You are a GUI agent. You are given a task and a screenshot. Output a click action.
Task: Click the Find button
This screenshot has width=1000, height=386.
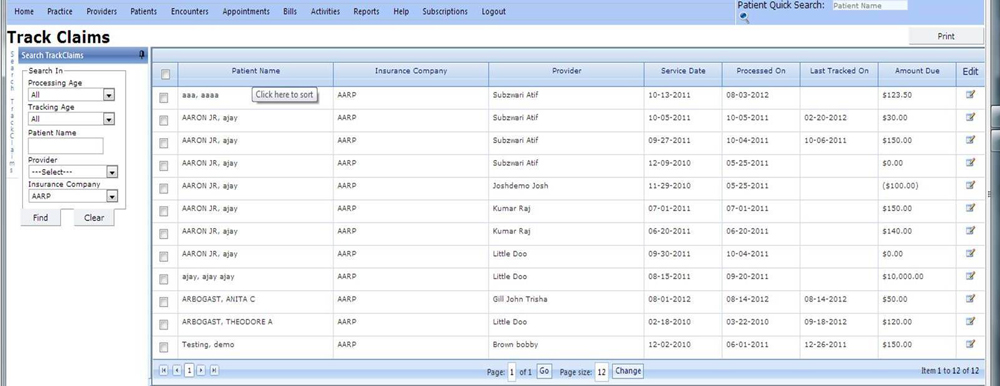(41, 218)
